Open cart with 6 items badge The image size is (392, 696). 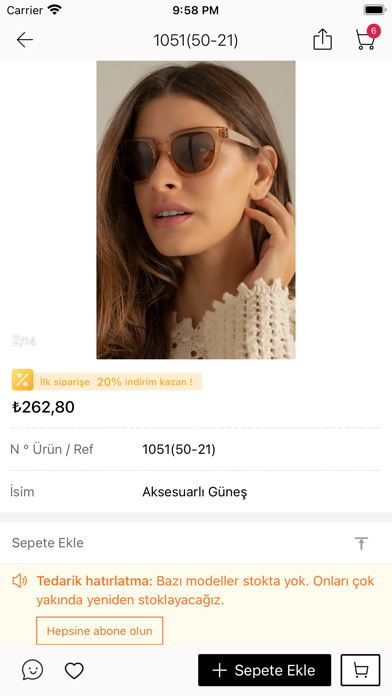click(x=368, y=37)
